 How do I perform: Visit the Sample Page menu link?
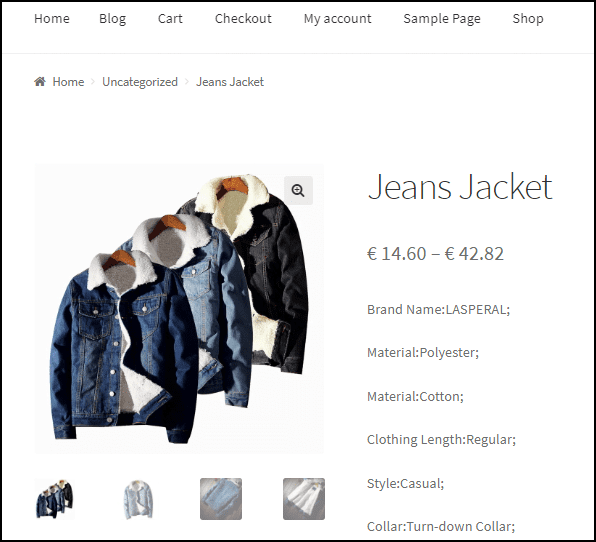point(442,19)
